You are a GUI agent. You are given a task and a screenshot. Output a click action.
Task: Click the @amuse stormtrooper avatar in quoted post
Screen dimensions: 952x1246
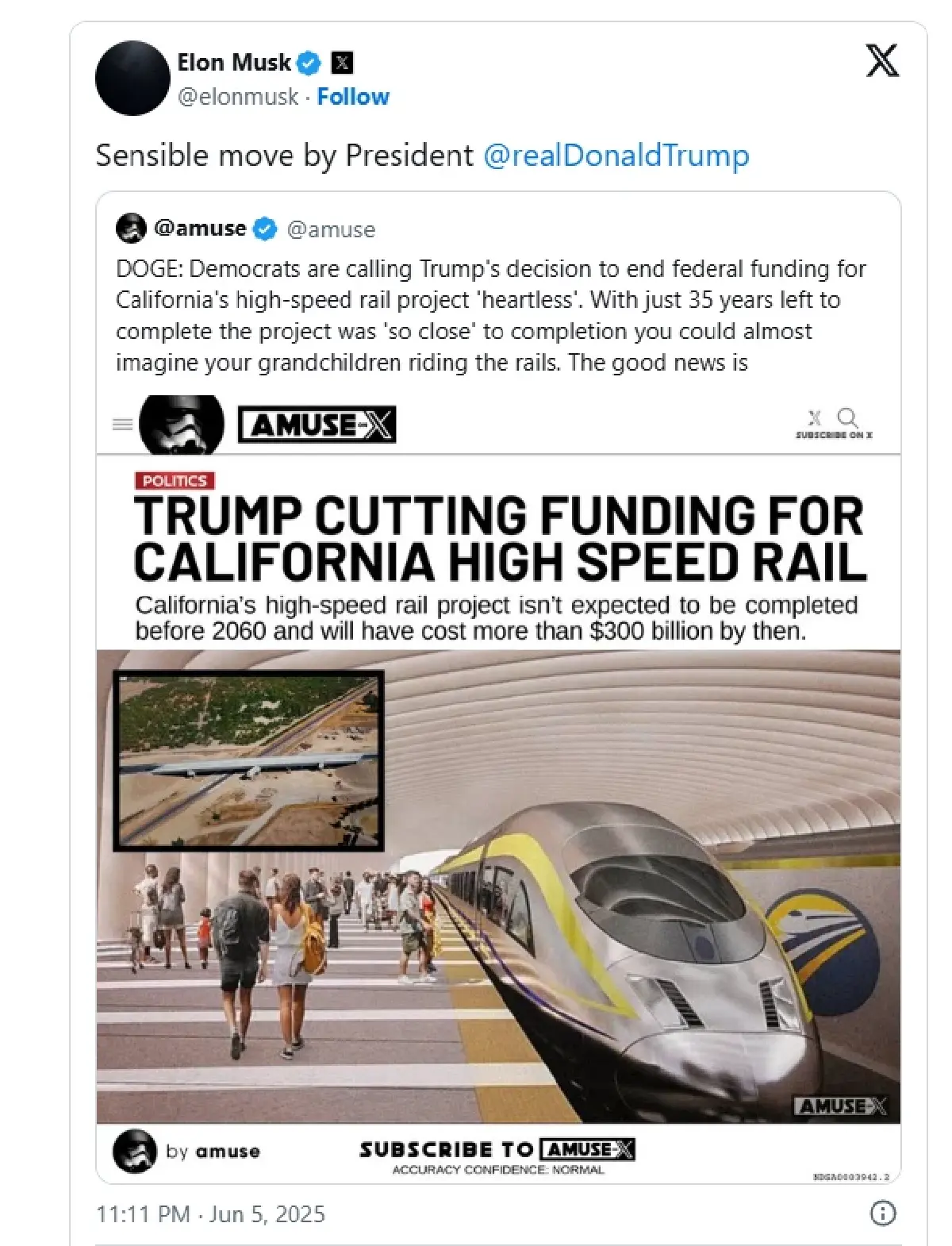click(x=131, y=229)
